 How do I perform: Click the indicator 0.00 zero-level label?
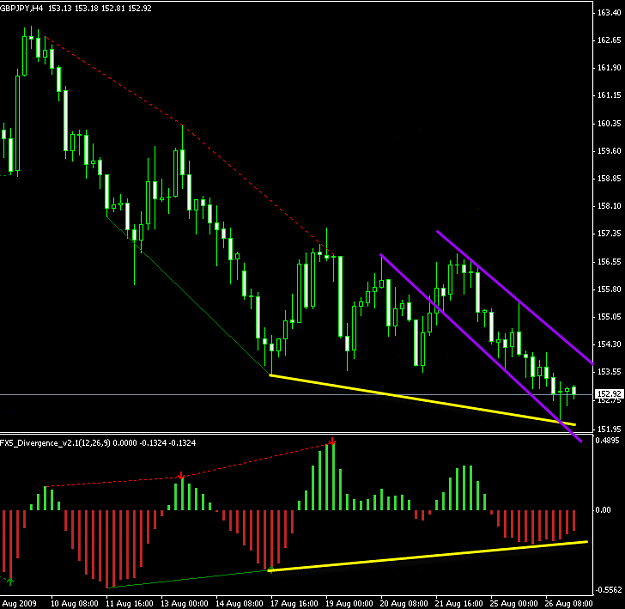tap(603, 510)
